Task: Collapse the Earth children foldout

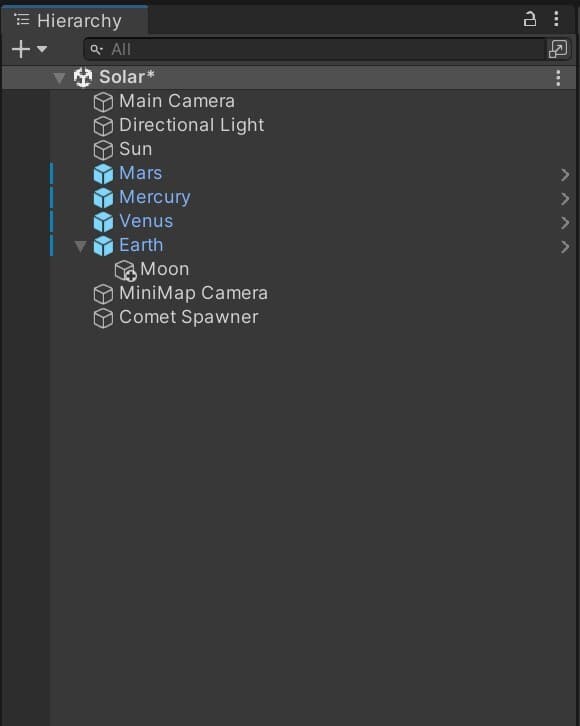Action: 81,246
